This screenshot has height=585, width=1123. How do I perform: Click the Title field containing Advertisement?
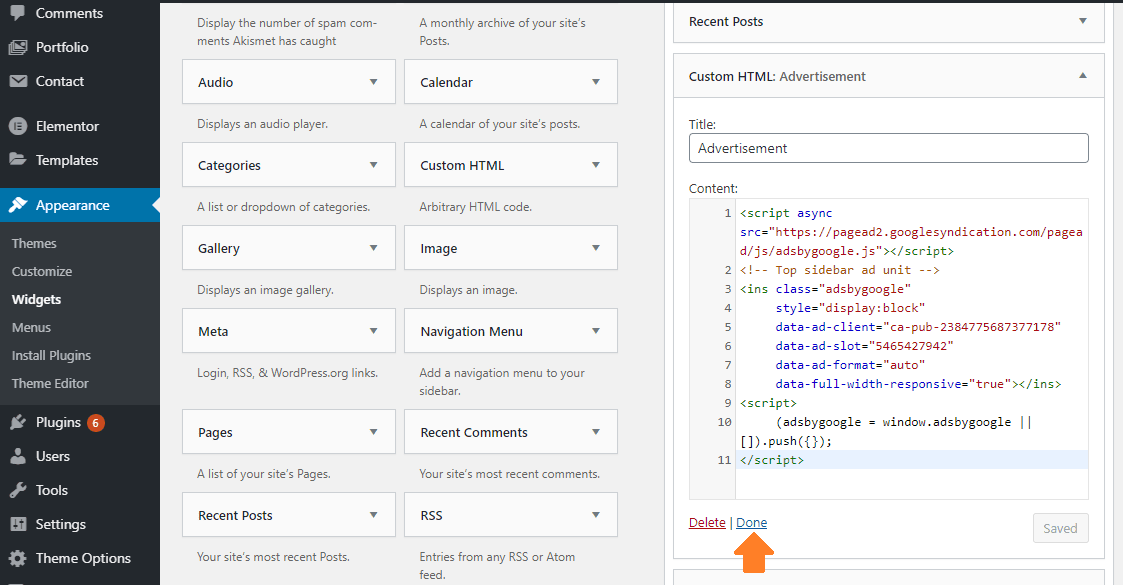(x=889, y=148)
